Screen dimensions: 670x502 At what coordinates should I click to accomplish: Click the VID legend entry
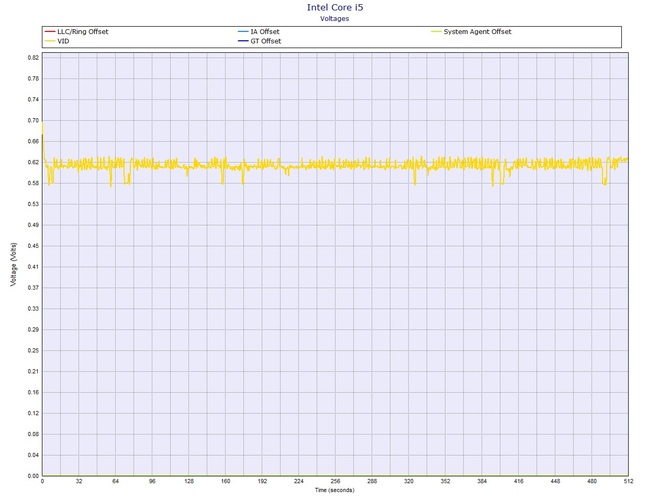pyautogui.click(x=57, y=41)
